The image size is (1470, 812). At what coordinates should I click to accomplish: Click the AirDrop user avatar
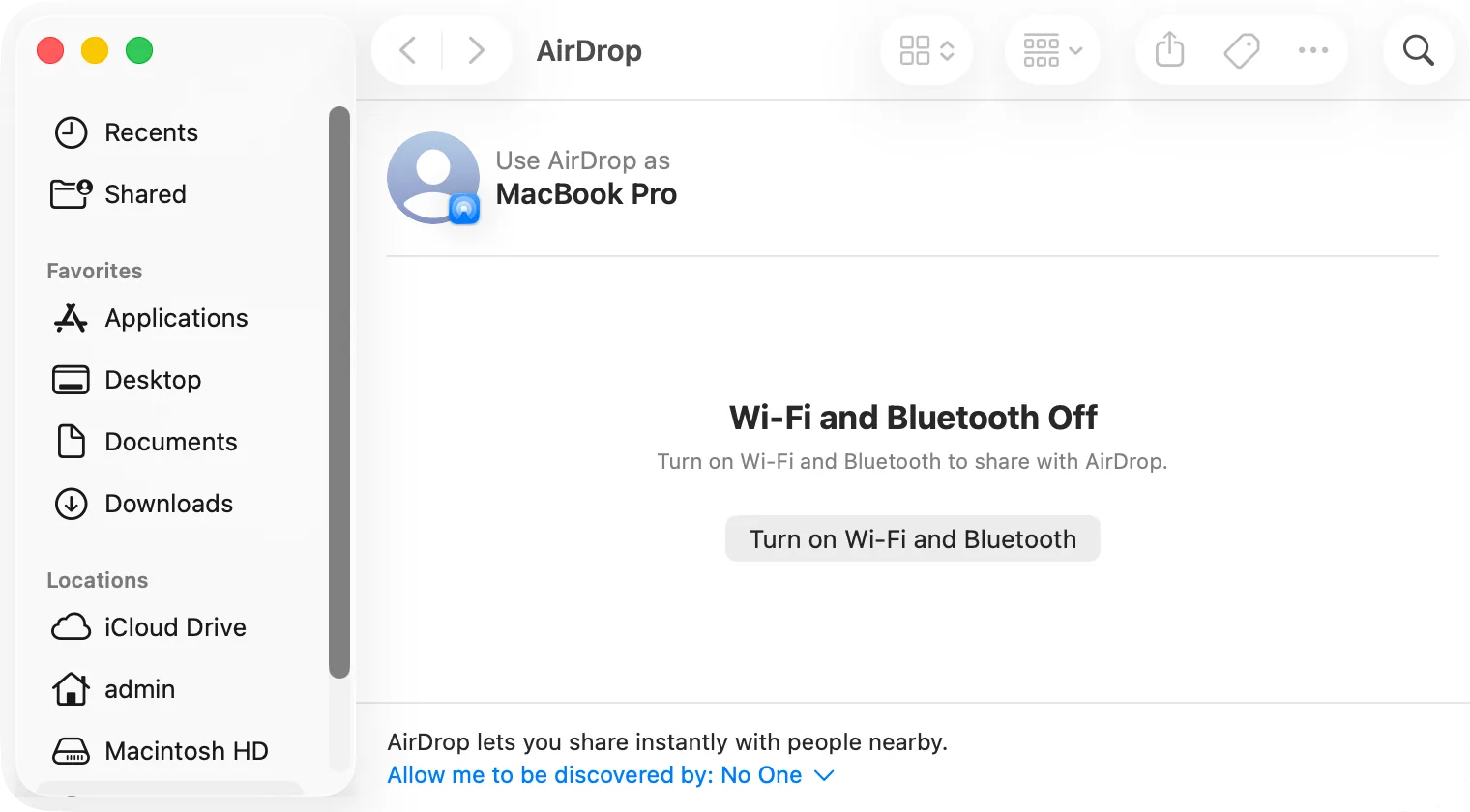[433, 178]
